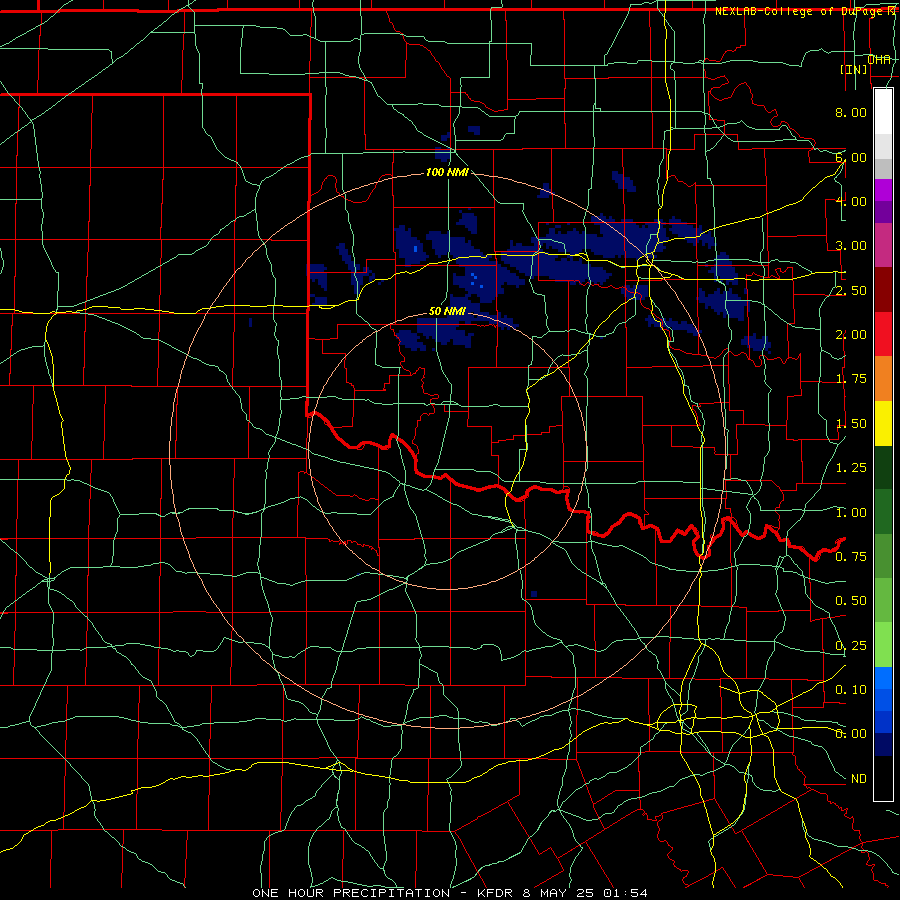This screenshot has width=900, height=900.
Task: Click the bright red legend swatch
Action: point(883,334)
